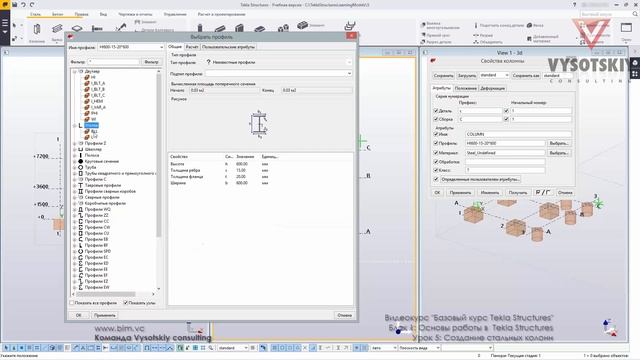640x360 pixels.
Task: Open the File menu icon at top-left
Action: click(5, 4)
